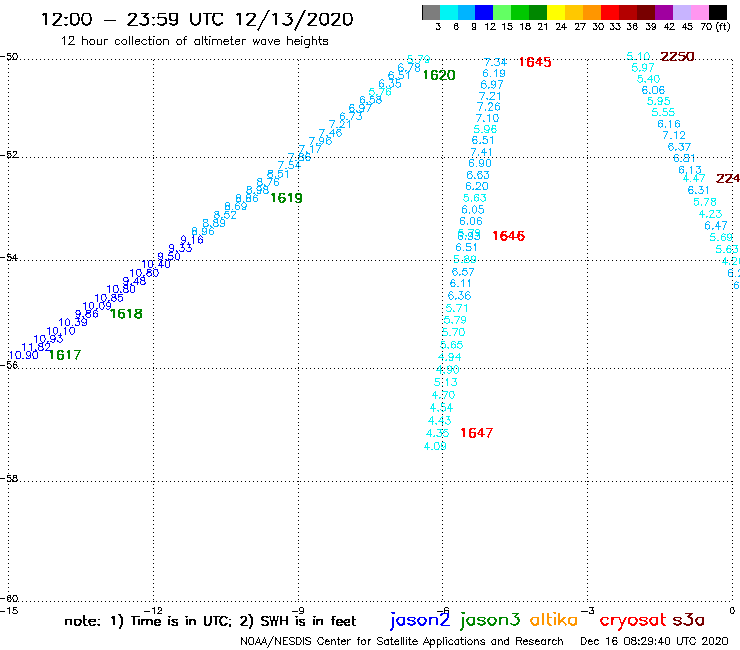Viewport: 740px width, 650px height.
Task: Select the s3a satellite legend label
Action: tap(688, 620)
